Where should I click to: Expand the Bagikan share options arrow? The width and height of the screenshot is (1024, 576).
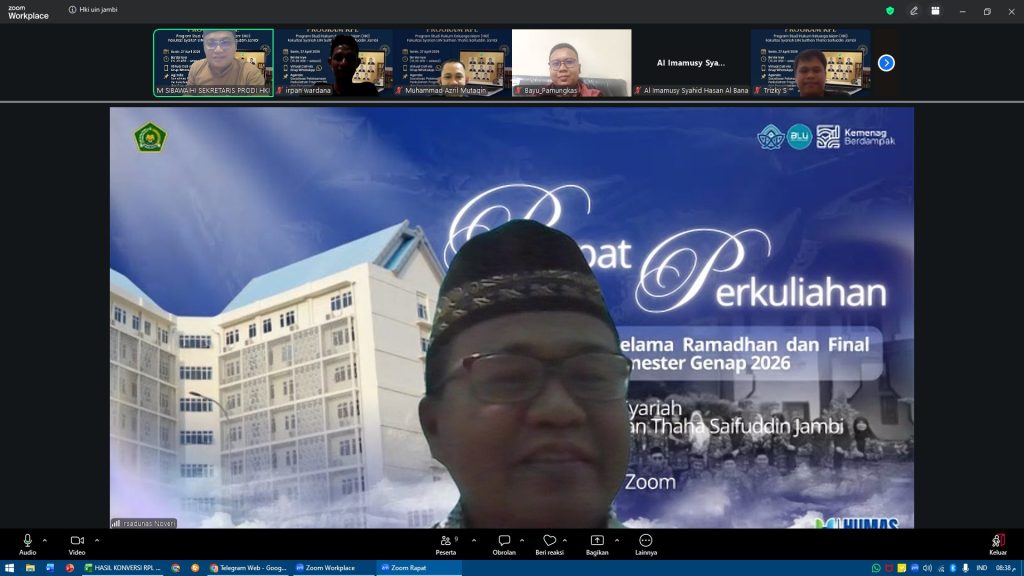click(x=616, y=540)
